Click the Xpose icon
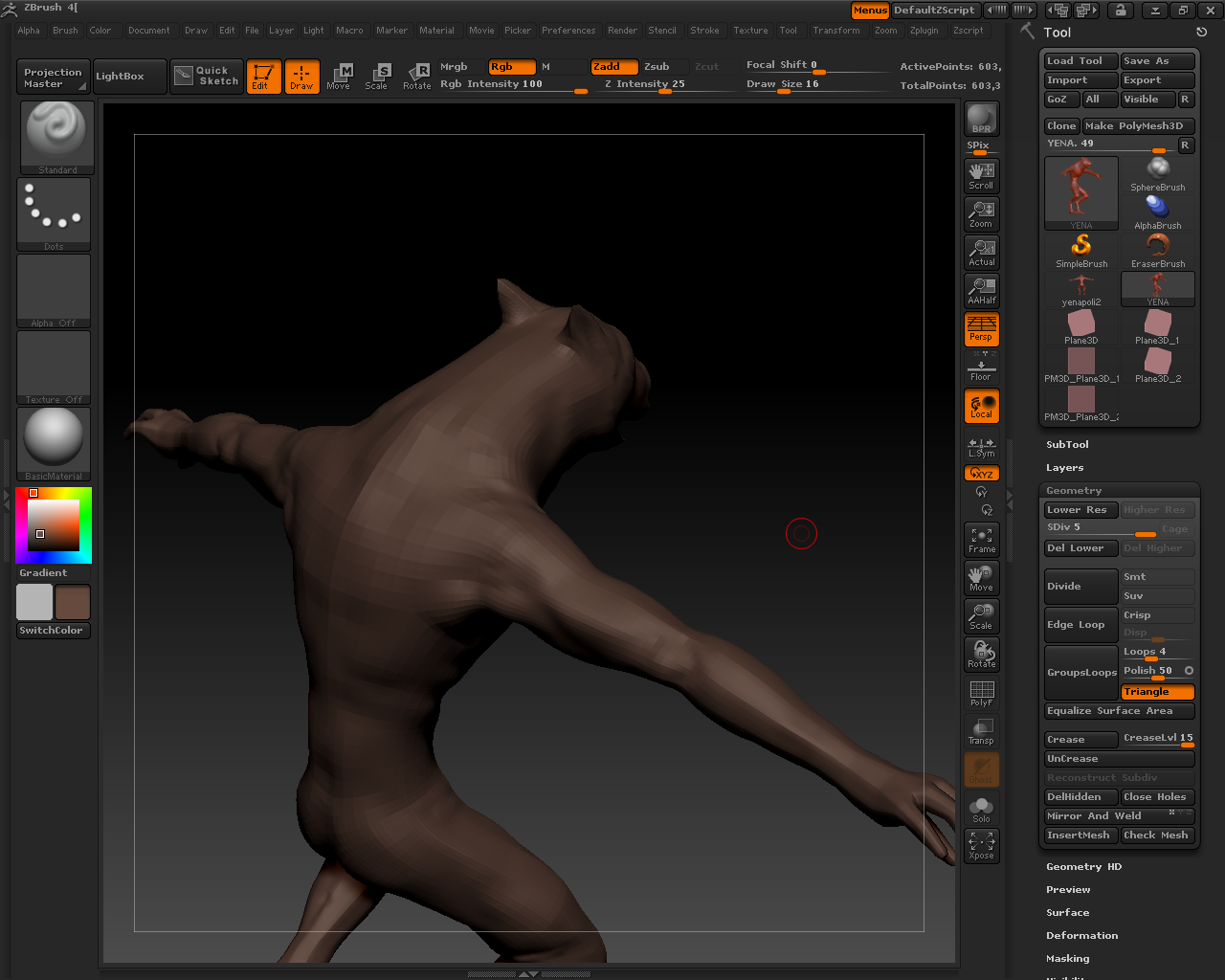This screenshot has height=980, width=1225. click(x=981, y=846)
